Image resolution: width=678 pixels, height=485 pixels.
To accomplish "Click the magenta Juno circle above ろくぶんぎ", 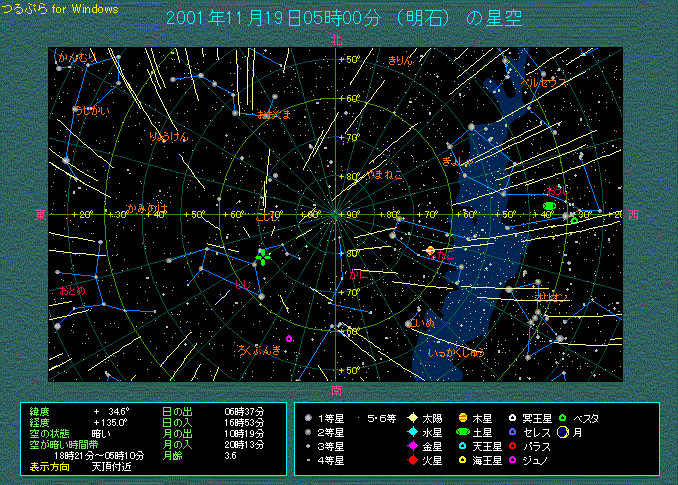I will 289,339.
